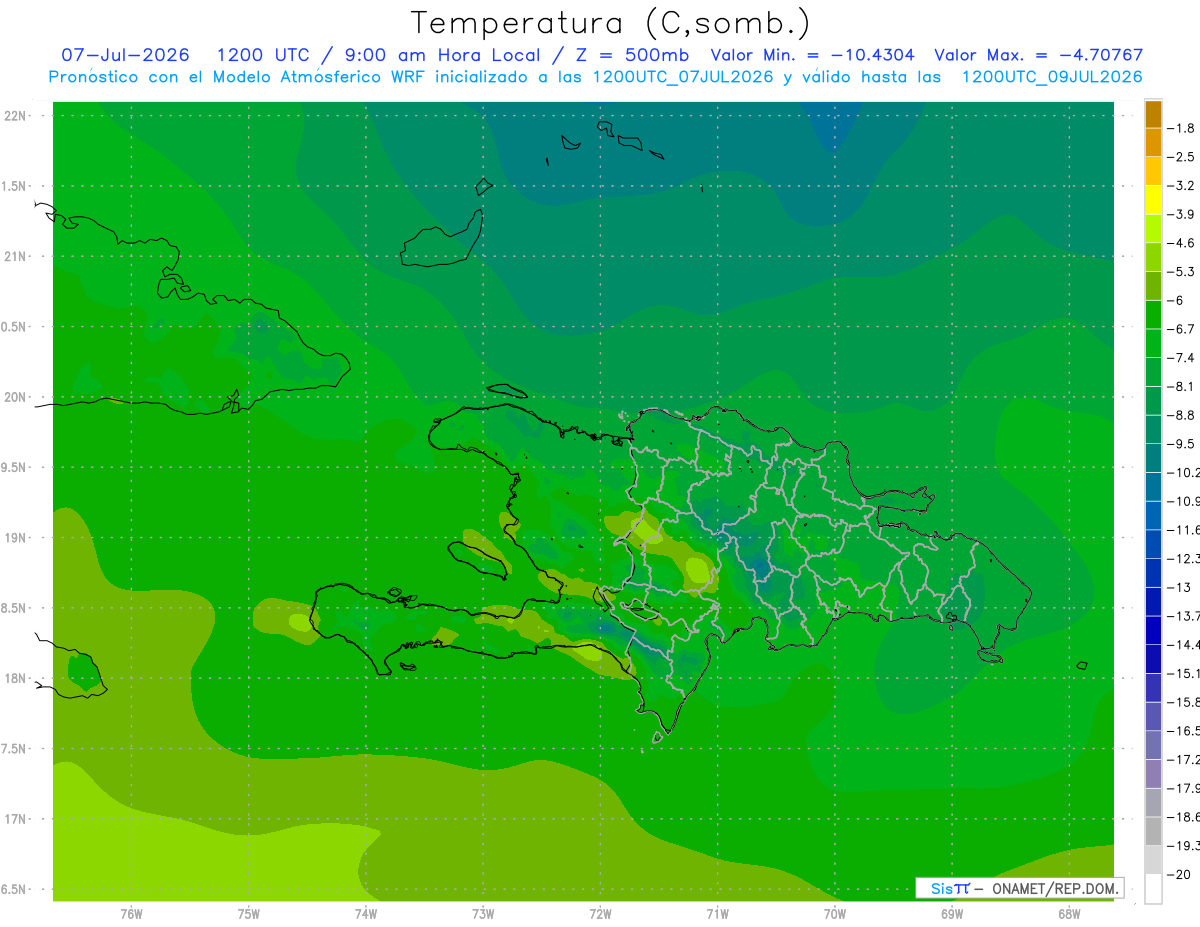Screen dimensions: 1200x927
Task: Click the dark orange swatch above -1.8
Action: click(1153, 114)
